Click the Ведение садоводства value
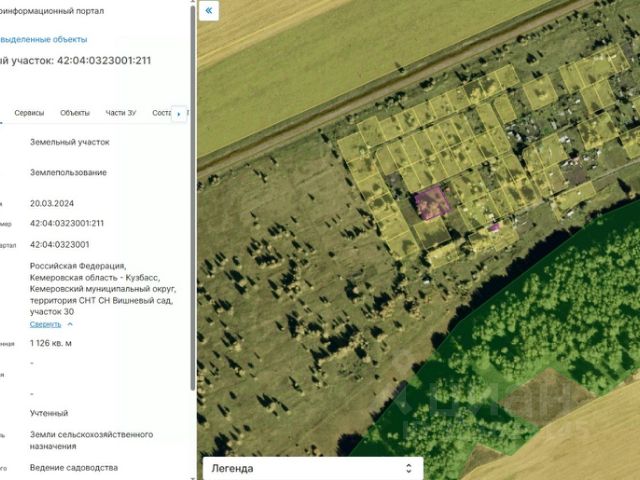This screenshot has width=640, height=480. pyautogui.click(x=74, y=468)
